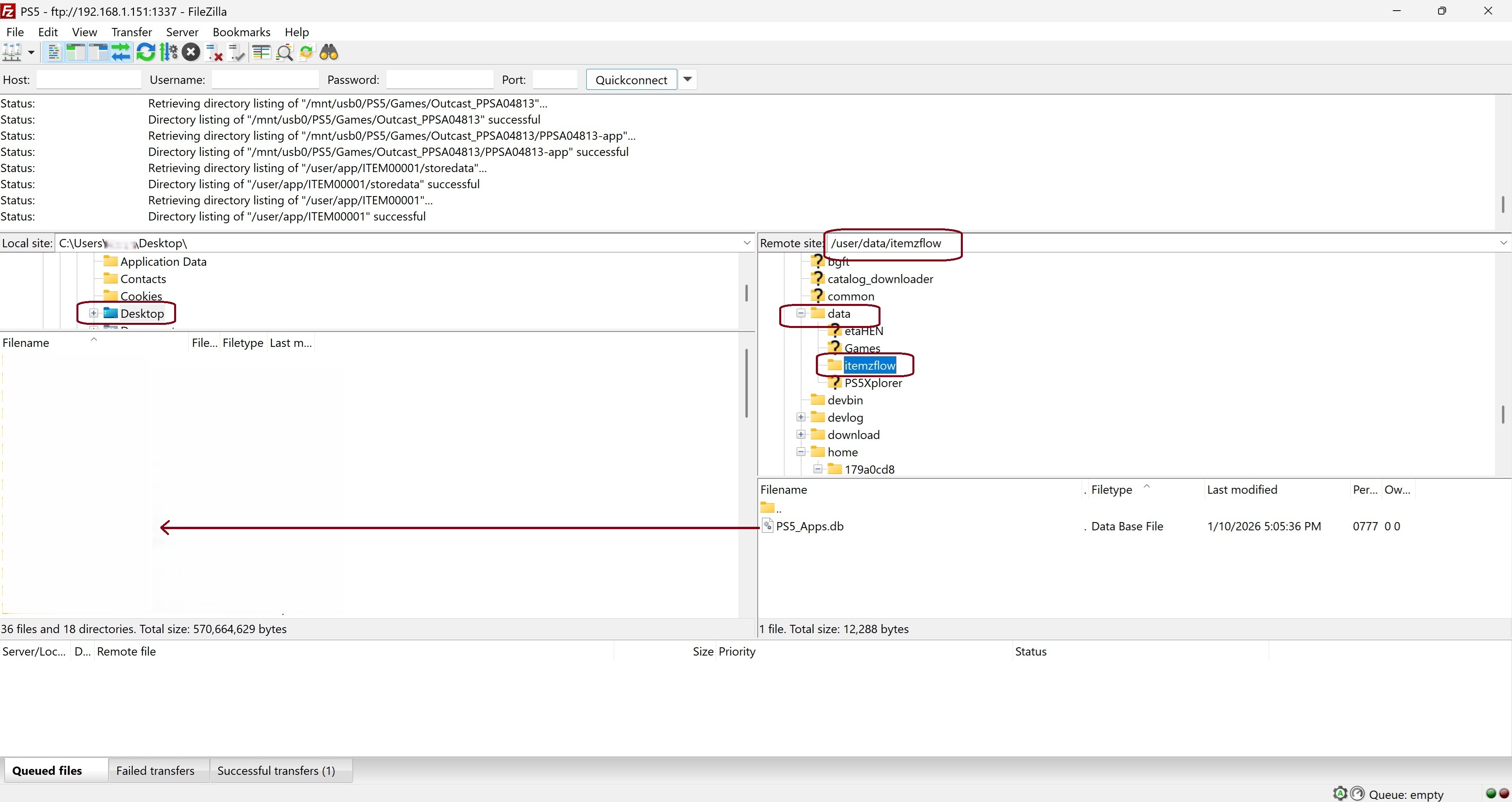Select the itemzflow folder in remote tree
Image resolution: width=1512 pixels, height=802 pixels.
pyautogui.click(x=869, y=365)
